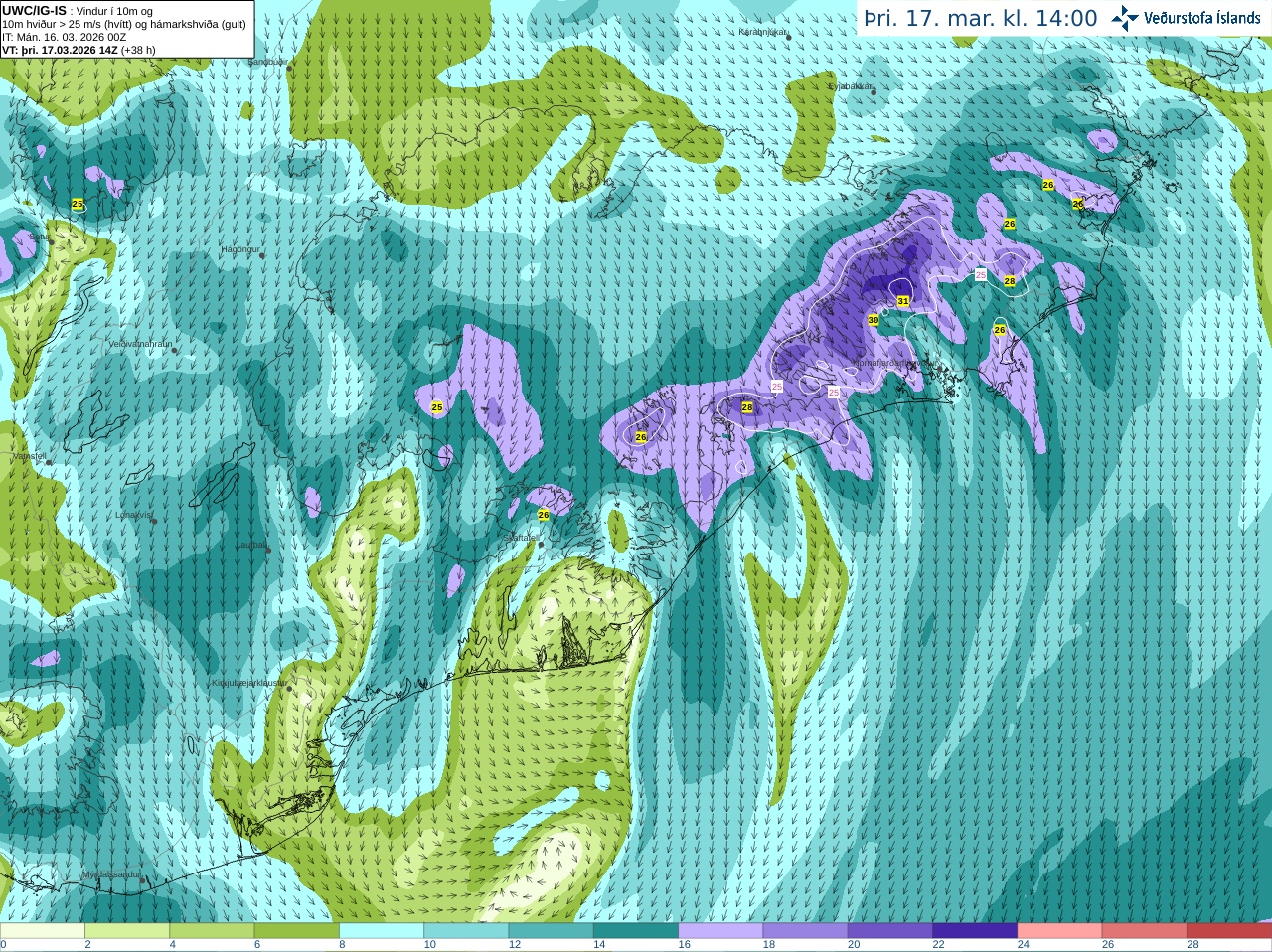The height and width of the screenshot is (952, 1272).
Task: Click the 8–10 m/s light cyan legend swatch
Action: pos(382,931)
